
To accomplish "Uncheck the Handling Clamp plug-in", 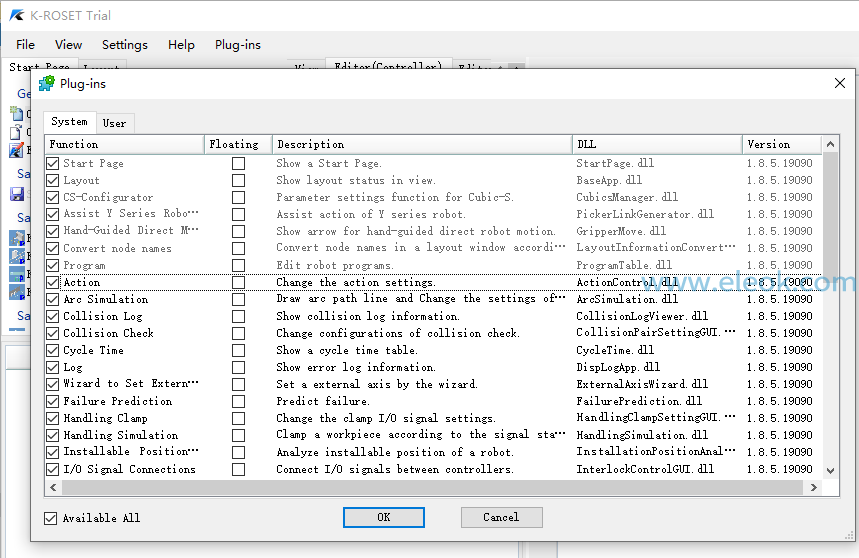I will click(53, 418).
